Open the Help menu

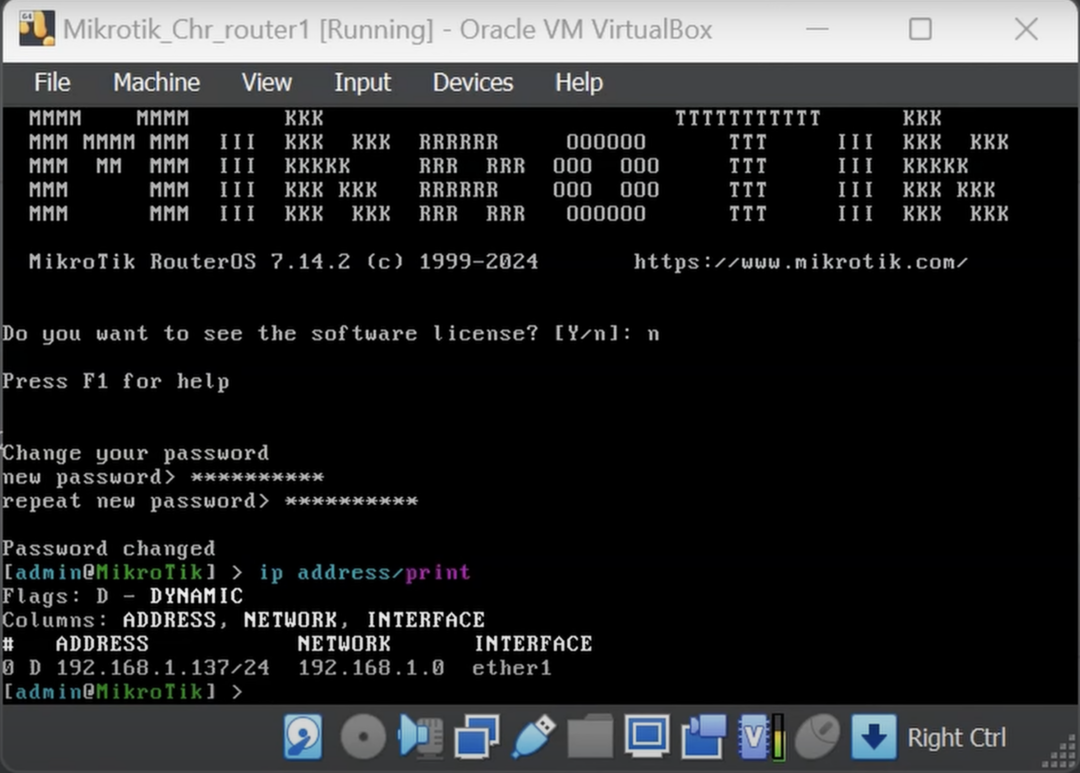(578, 83)
